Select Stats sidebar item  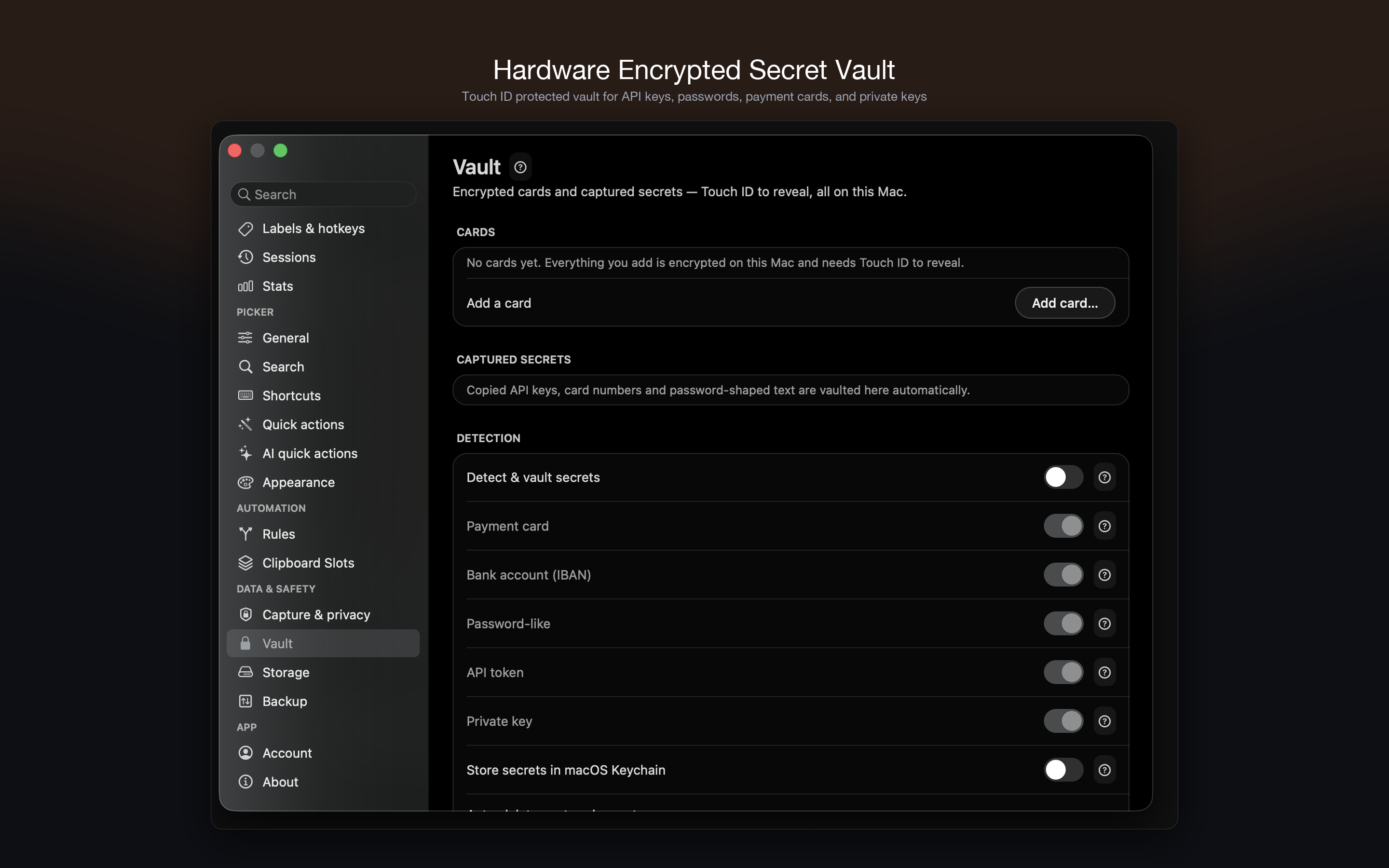click(323, 286)
